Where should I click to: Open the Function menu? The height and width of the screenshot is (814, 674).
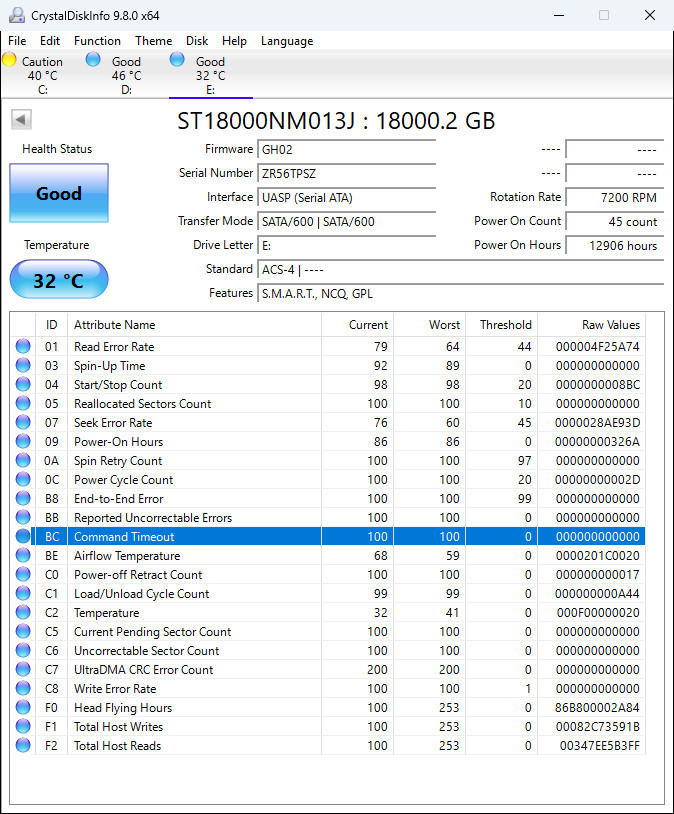coord(97,40)
